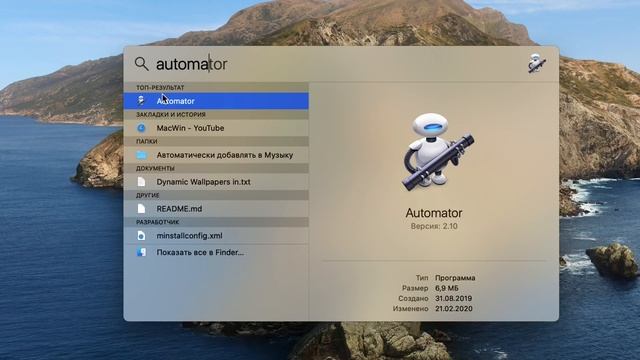Click the Spotlight magnifying glass icon

141,64
